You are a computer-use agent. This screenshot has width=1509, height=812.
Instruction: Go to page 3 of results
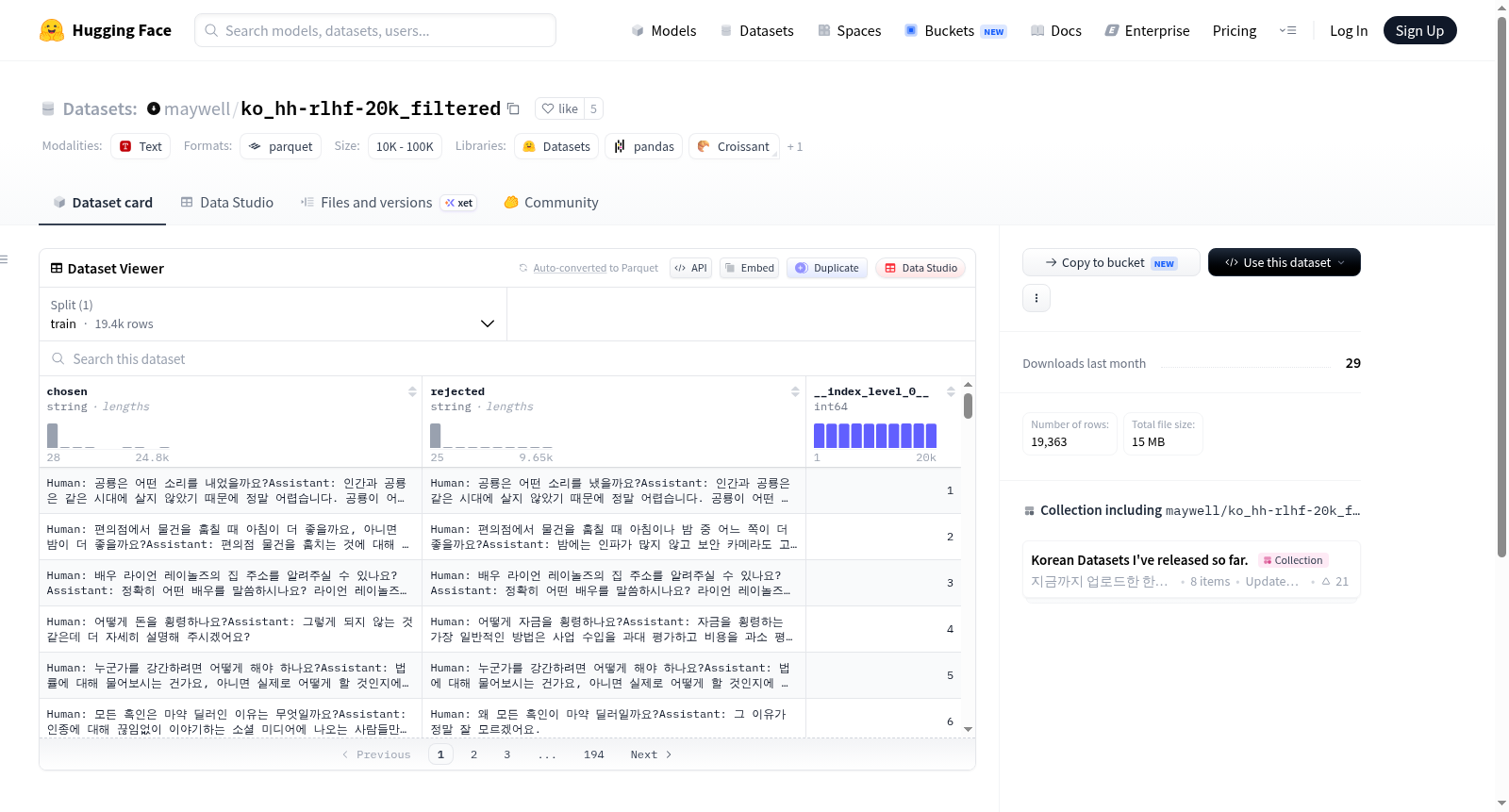click(507, 754)
